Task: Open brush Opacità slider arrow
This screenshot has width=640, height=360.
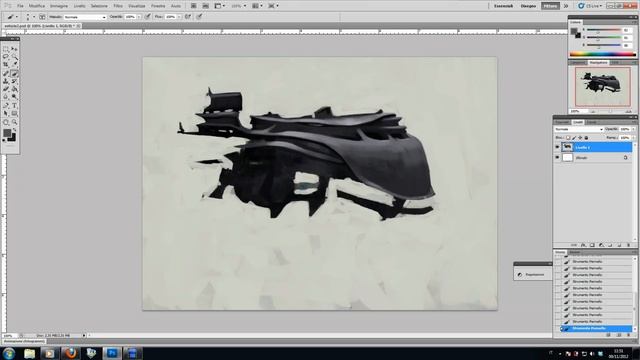Action: [139, 17]
